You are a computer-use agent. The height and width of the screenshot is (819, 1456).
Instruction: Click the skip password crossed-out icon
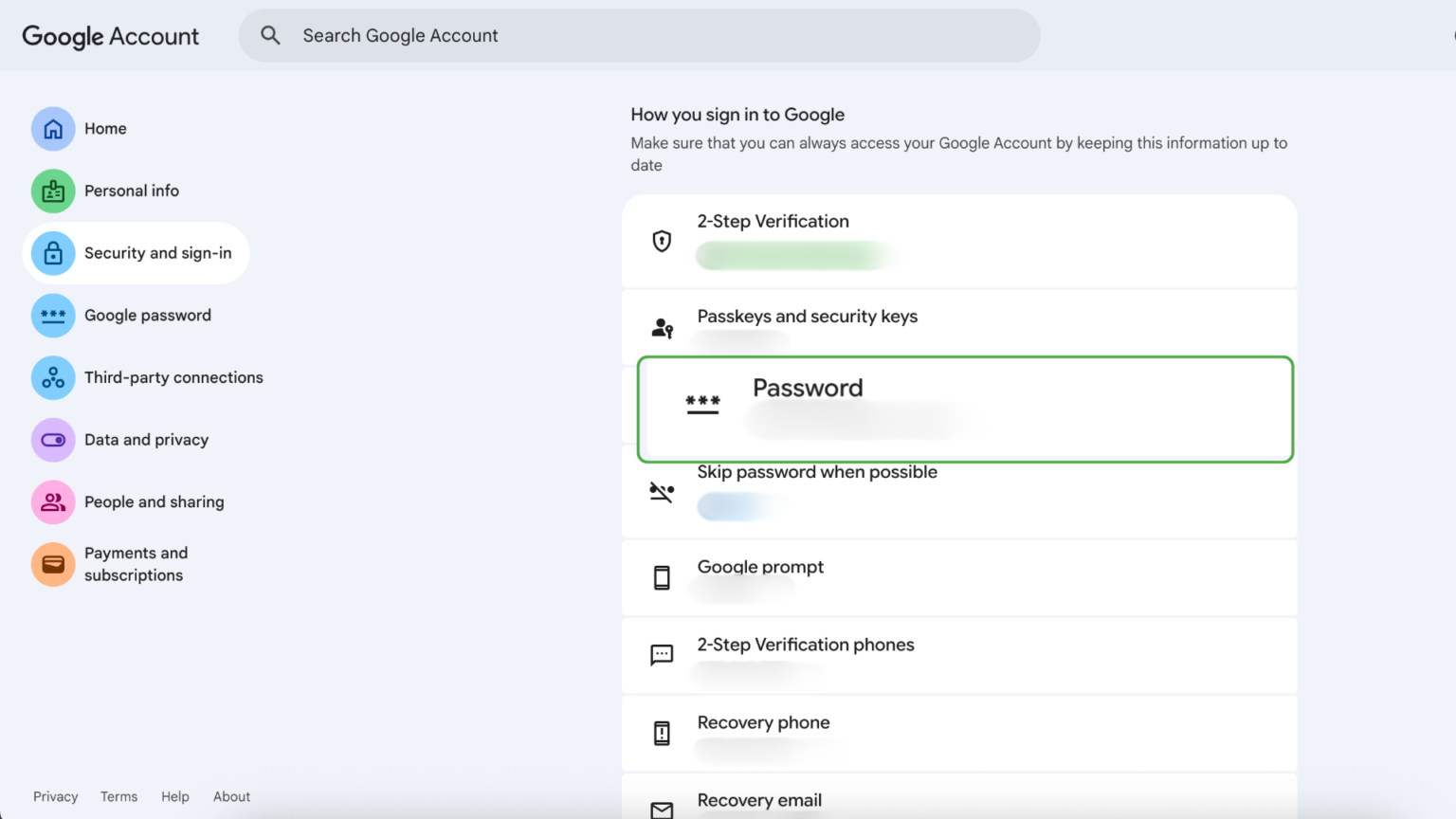click(662, 492)
